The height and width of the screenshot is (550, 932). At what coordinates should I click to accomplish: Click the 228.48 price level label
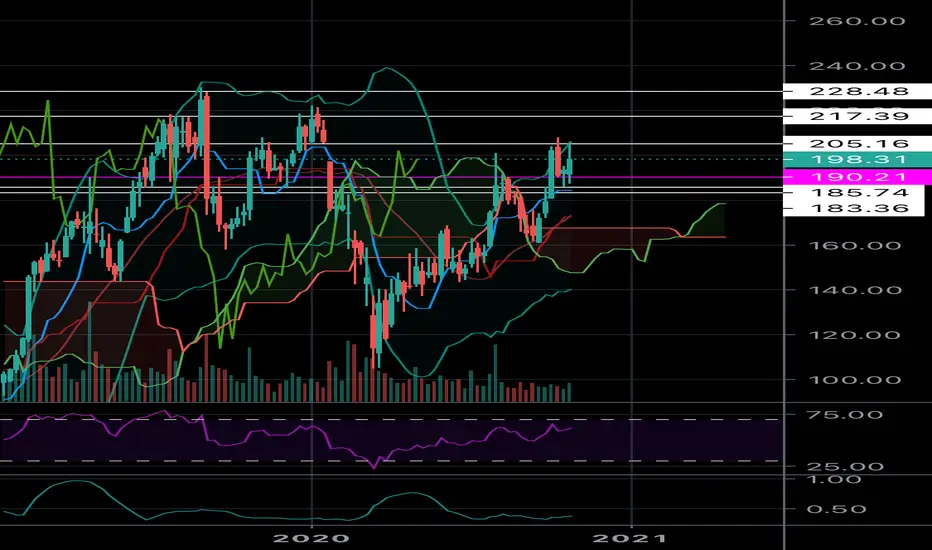pos(858,91)
